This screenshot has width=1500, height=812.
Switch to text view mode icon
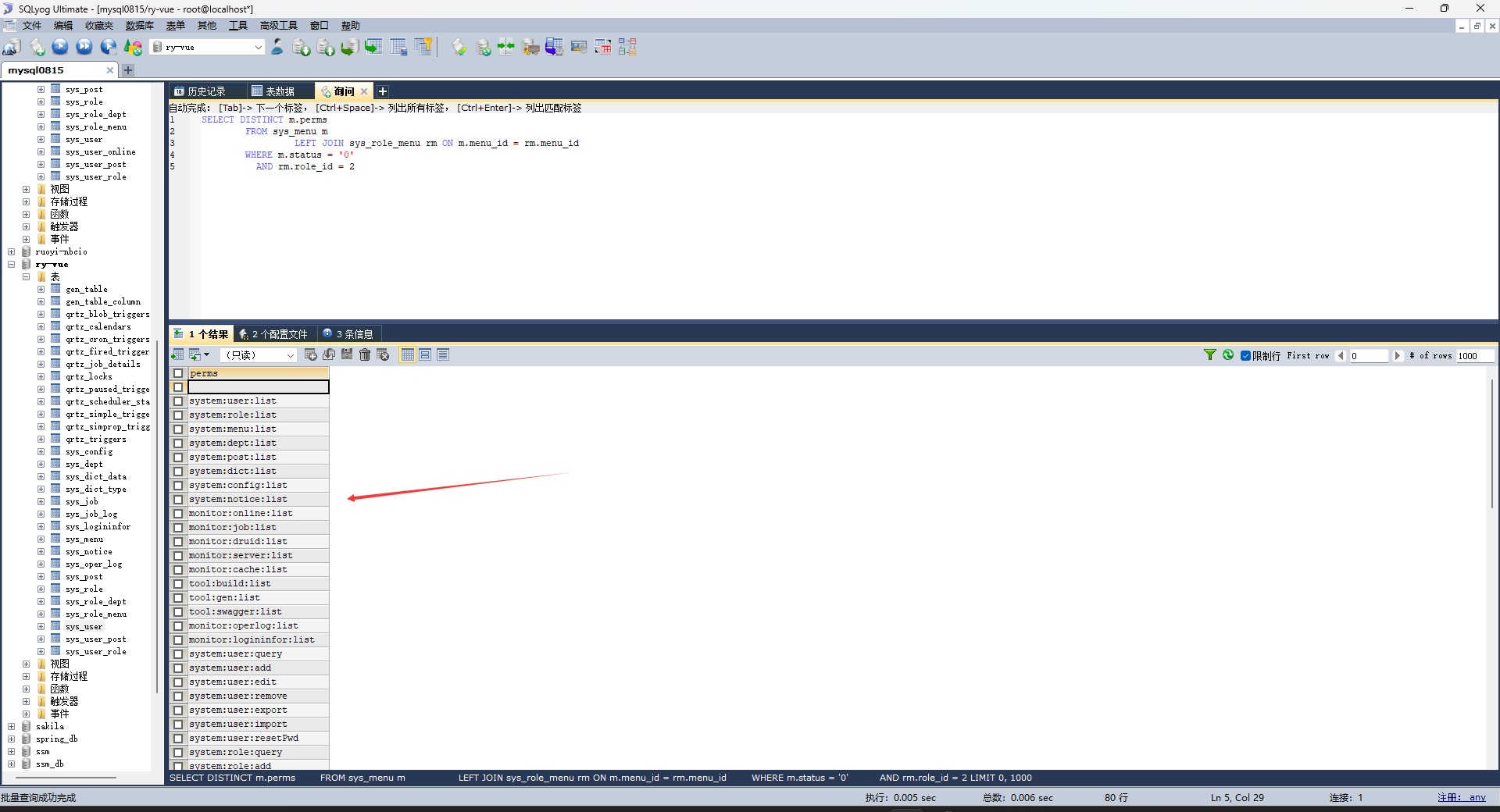[x=443, y=355]
